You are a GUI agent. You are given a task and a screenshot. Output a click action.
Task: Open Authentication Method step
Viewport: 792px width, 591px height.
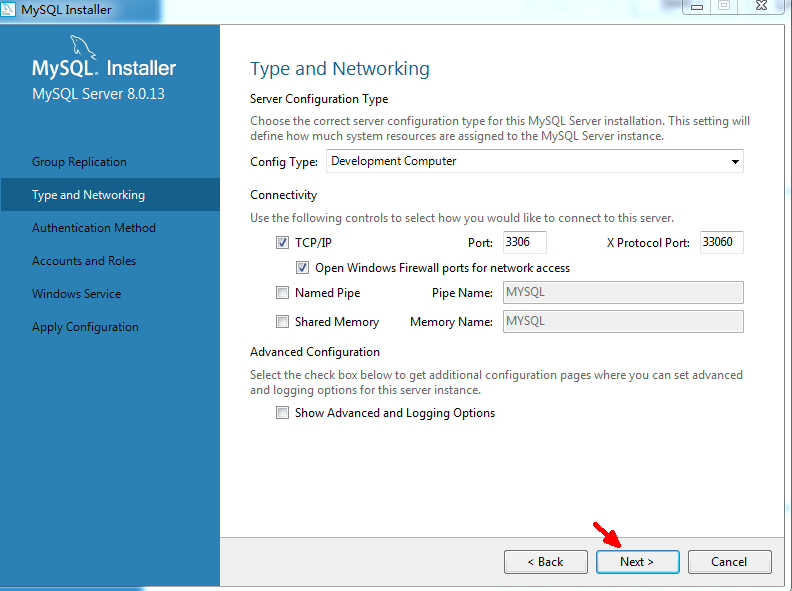click(x=94, y=228)
